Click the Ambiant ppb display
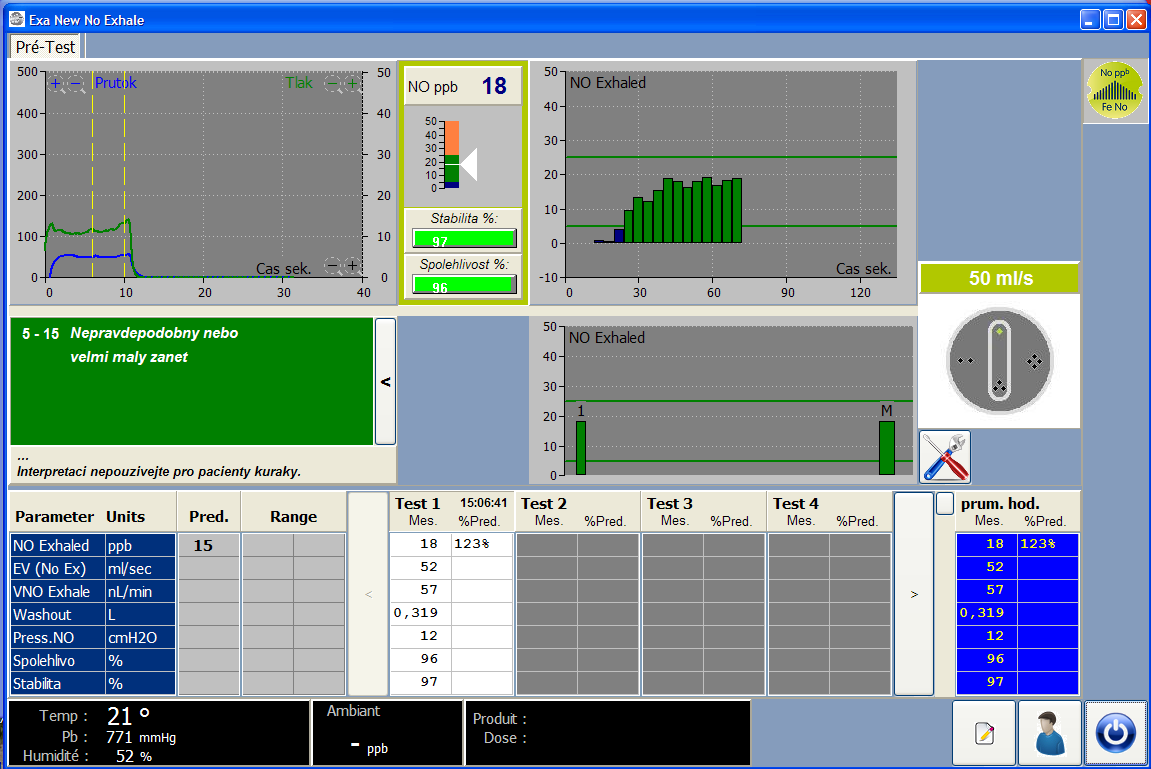The width and height of the screenshot is (1151, 769). coord(387,732)
